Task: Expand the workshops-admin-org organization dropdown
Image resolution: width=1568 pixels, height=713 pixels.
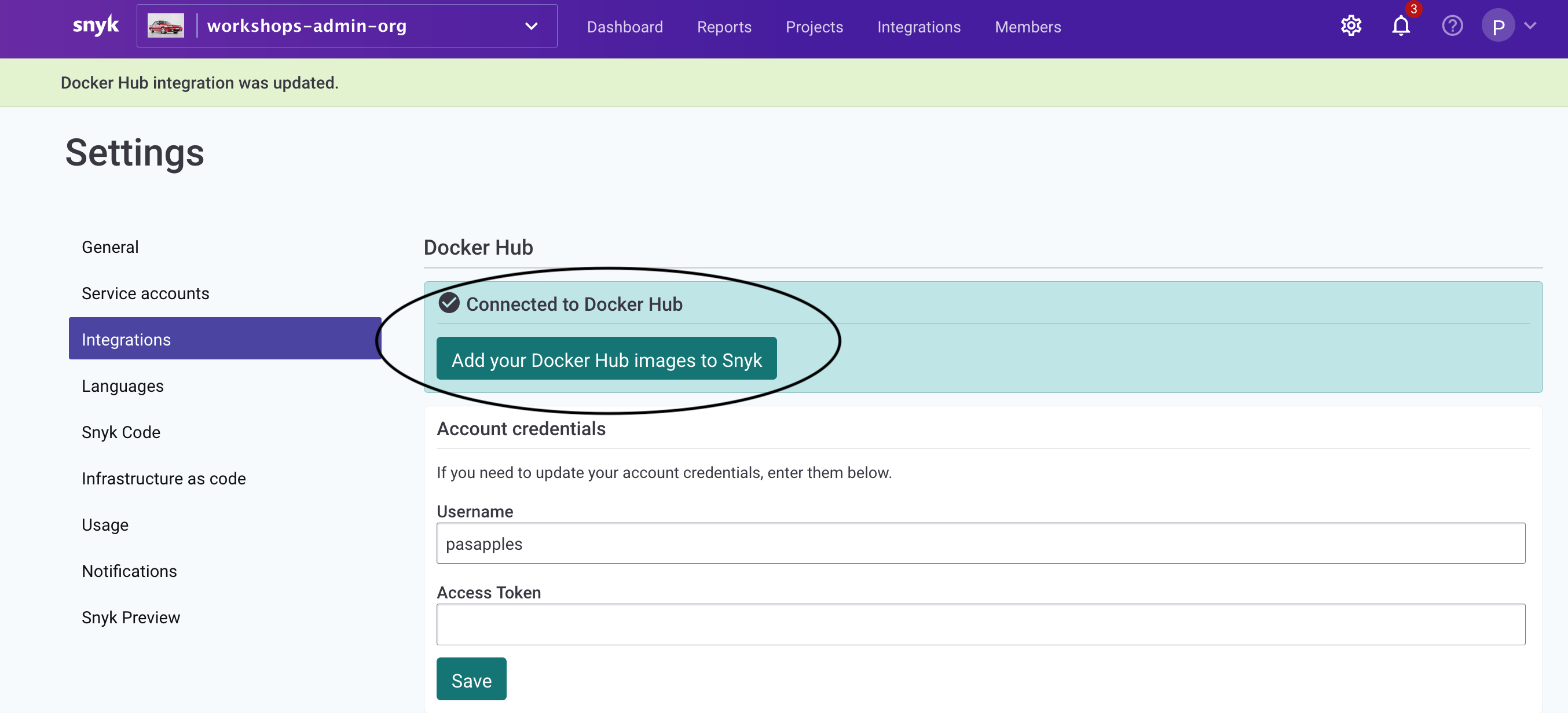Action: [x=347, y=26]
